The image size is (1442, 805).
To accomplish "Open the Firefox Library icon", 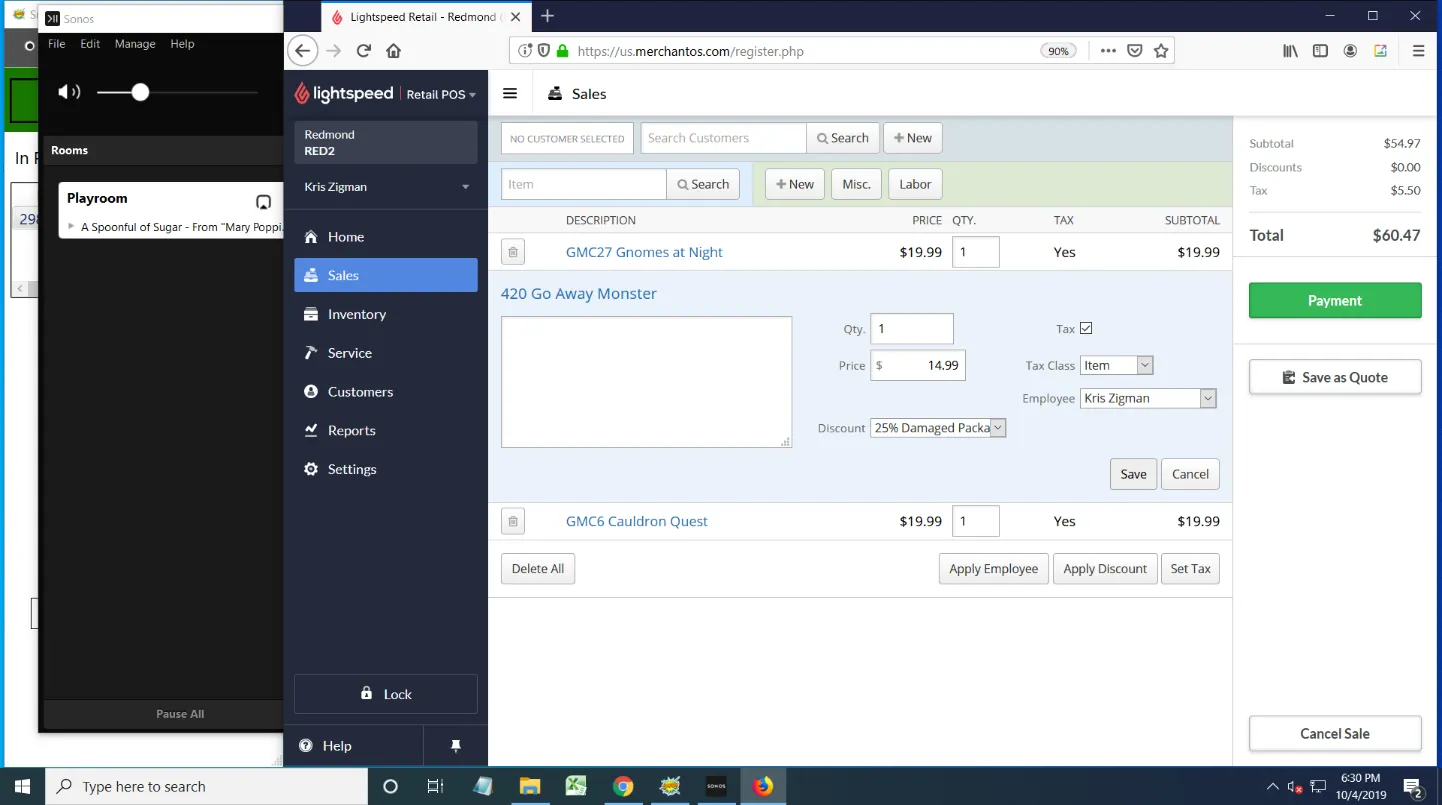I will (1290, 51).
